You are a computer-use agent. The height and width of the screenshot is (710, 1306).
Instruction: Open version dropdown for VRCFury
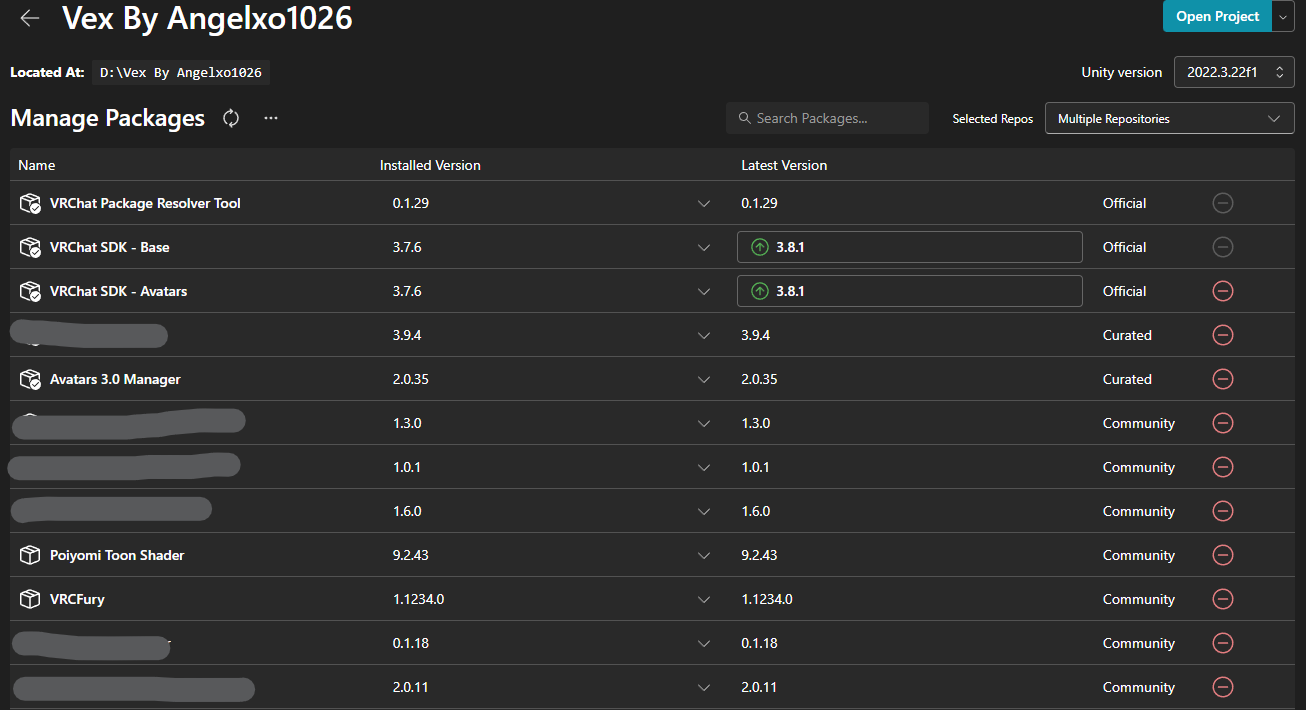click(704, 600)
